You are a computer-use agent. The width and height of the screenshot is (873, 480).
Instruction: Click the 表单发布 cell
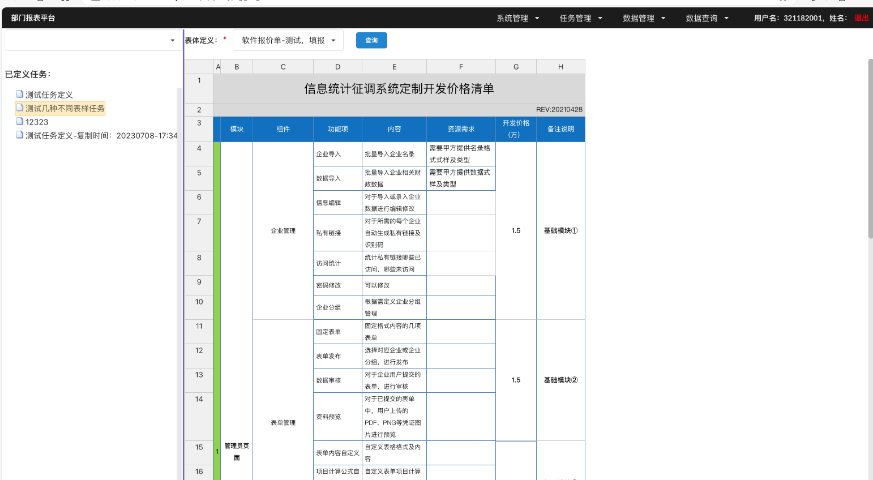[338, 356]
